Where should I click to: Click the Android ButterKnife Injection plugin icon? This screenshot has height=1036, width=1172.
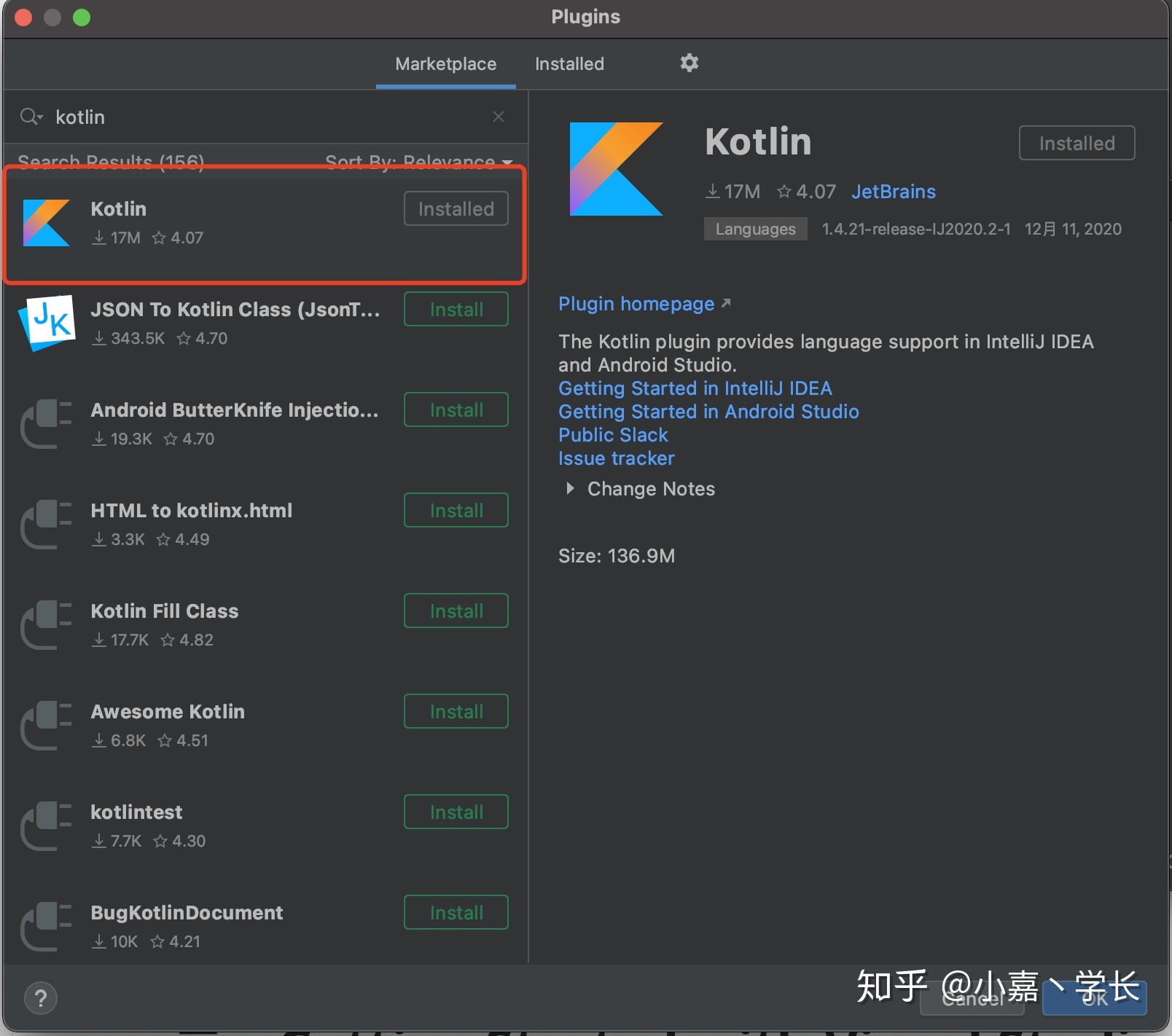pos(46,423)
